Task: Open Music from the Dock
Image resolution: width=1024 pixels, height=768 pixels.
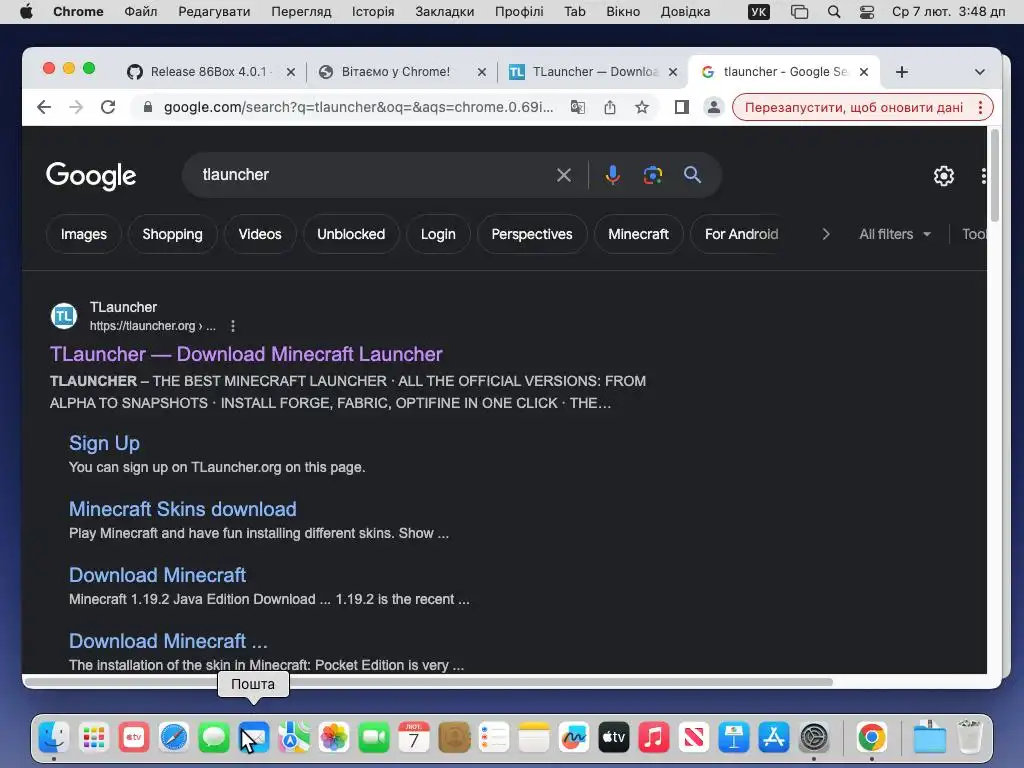Action: [654, 738]
